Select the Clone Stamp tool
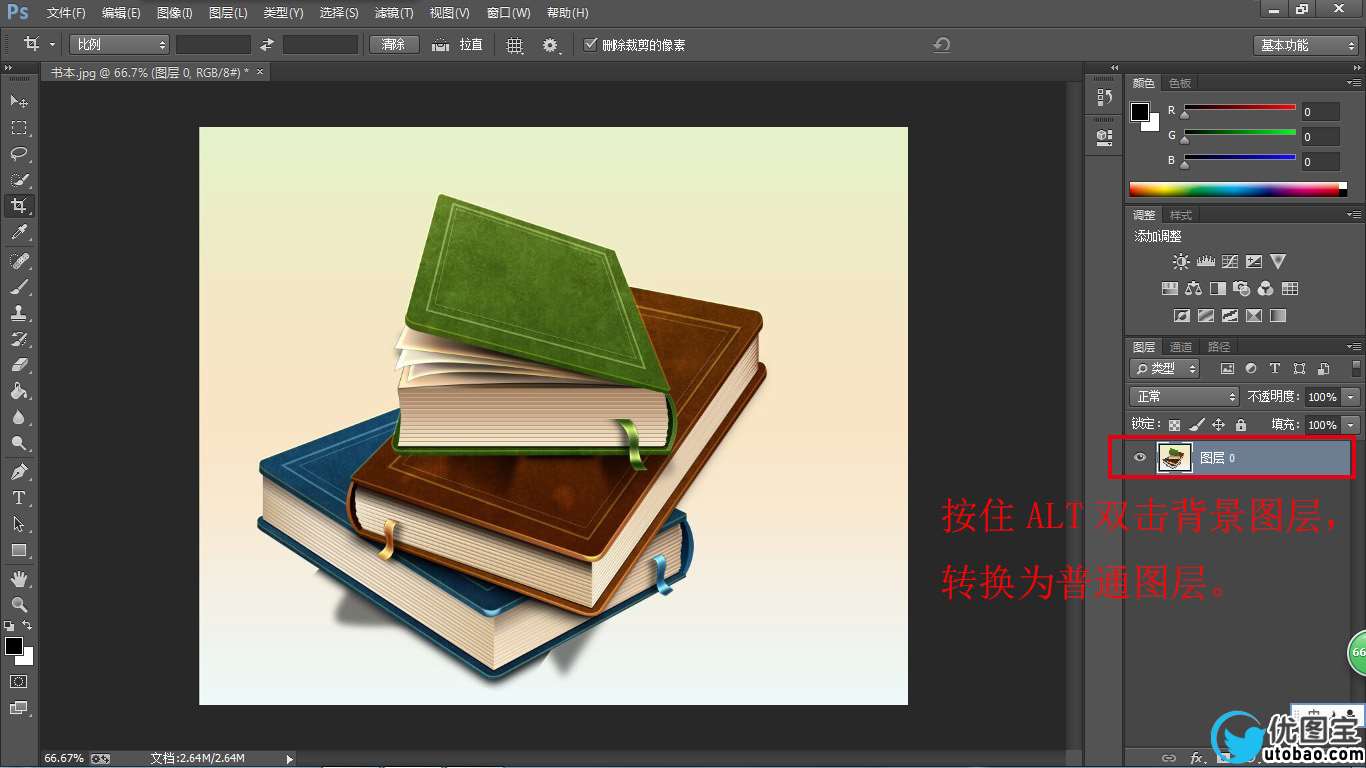1366x768 pixels. point(19,313)
